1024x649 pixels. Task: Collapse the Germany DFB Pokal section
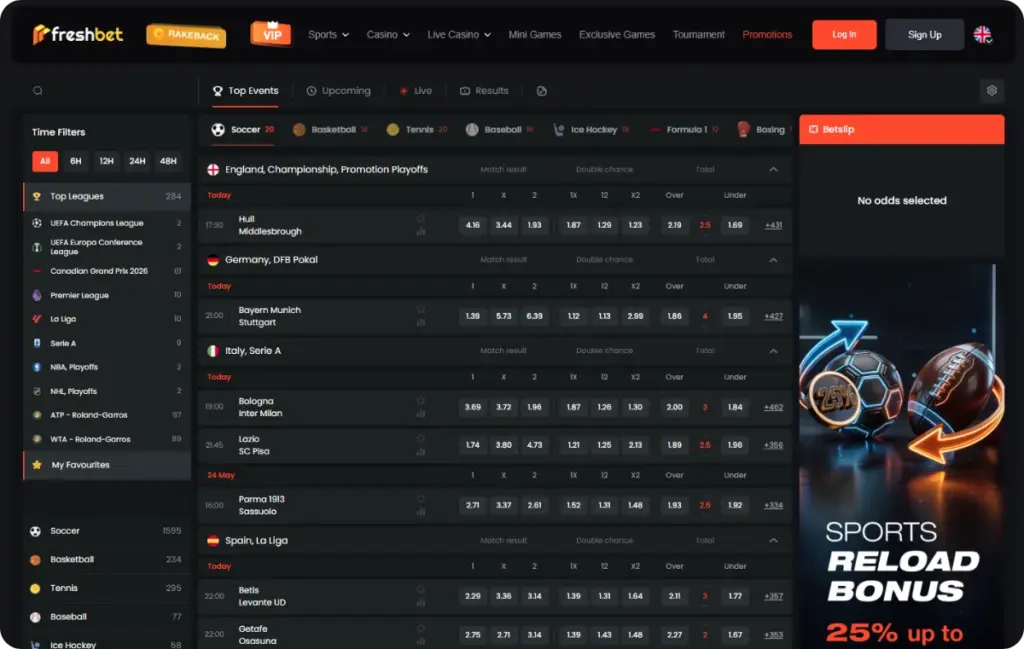(x=773, y=260)
